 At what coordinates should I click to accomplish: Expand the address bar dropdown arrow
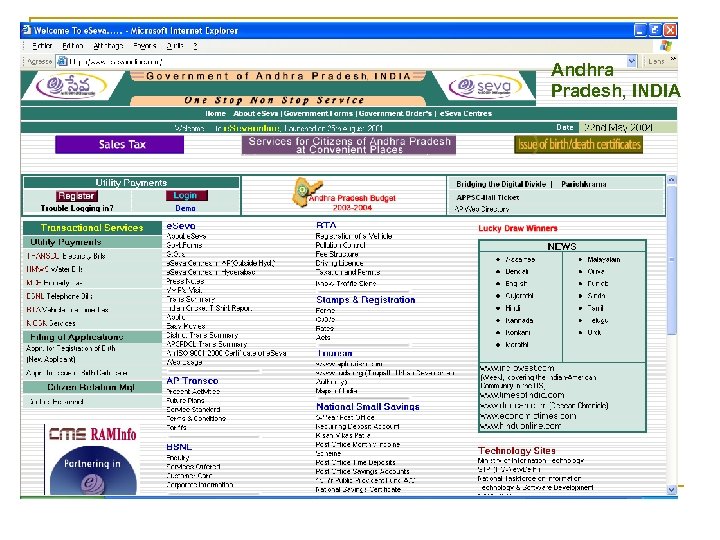pyautogui.click(x=632, y=61)
